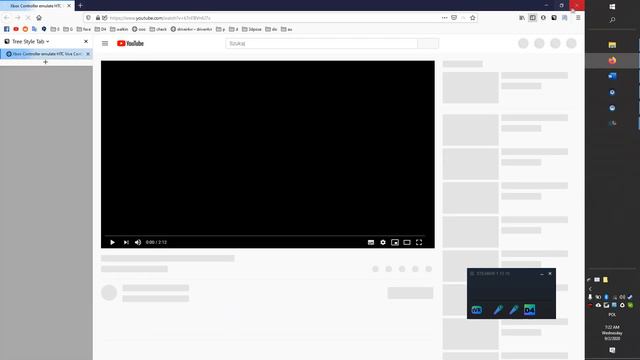Open the '3dpose' bookmarks folder
This screenshot has height=360, width=640.
pos(251,29)
